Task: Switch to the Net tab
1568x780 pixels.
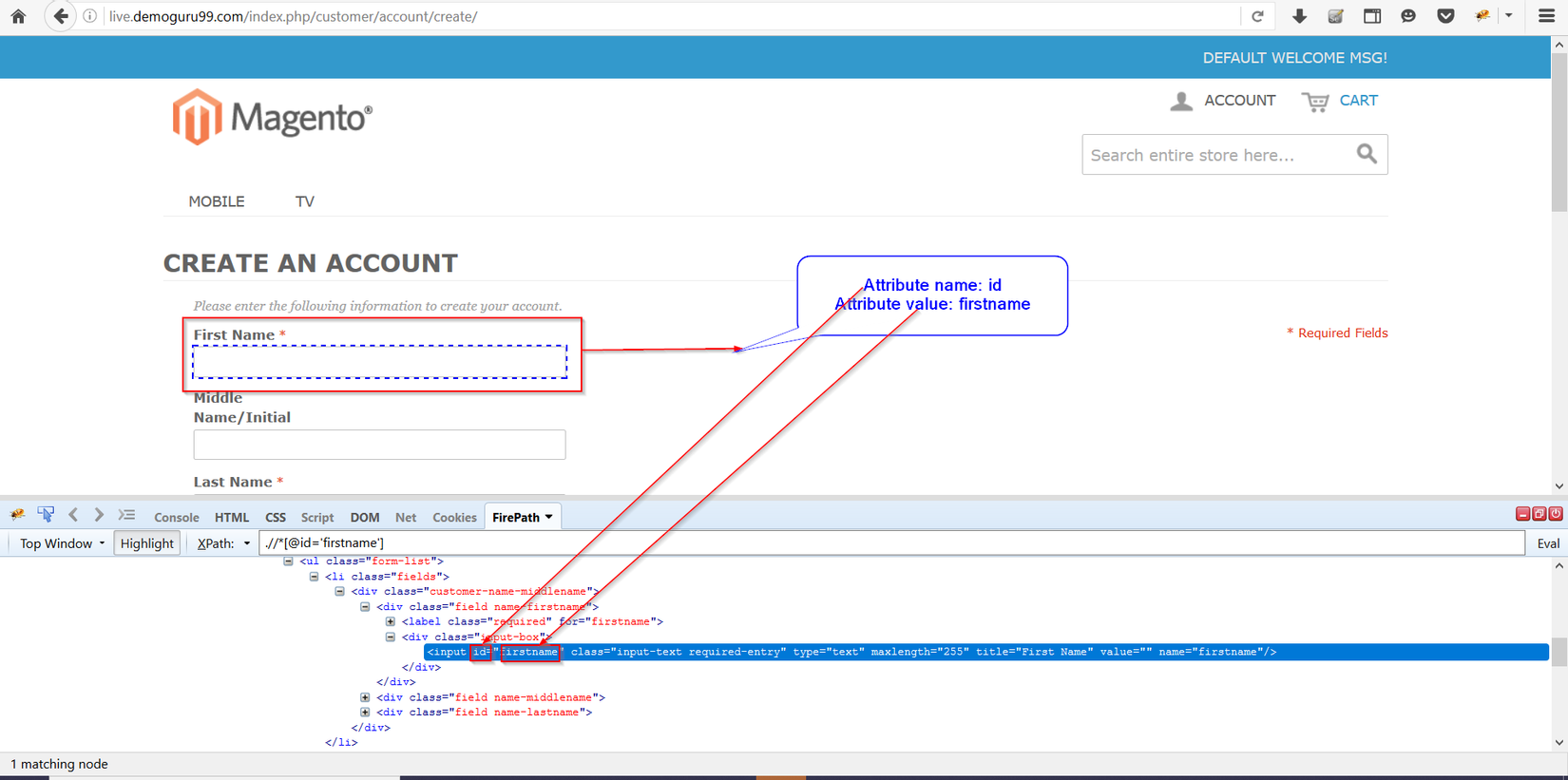Action: click(406, 518)
